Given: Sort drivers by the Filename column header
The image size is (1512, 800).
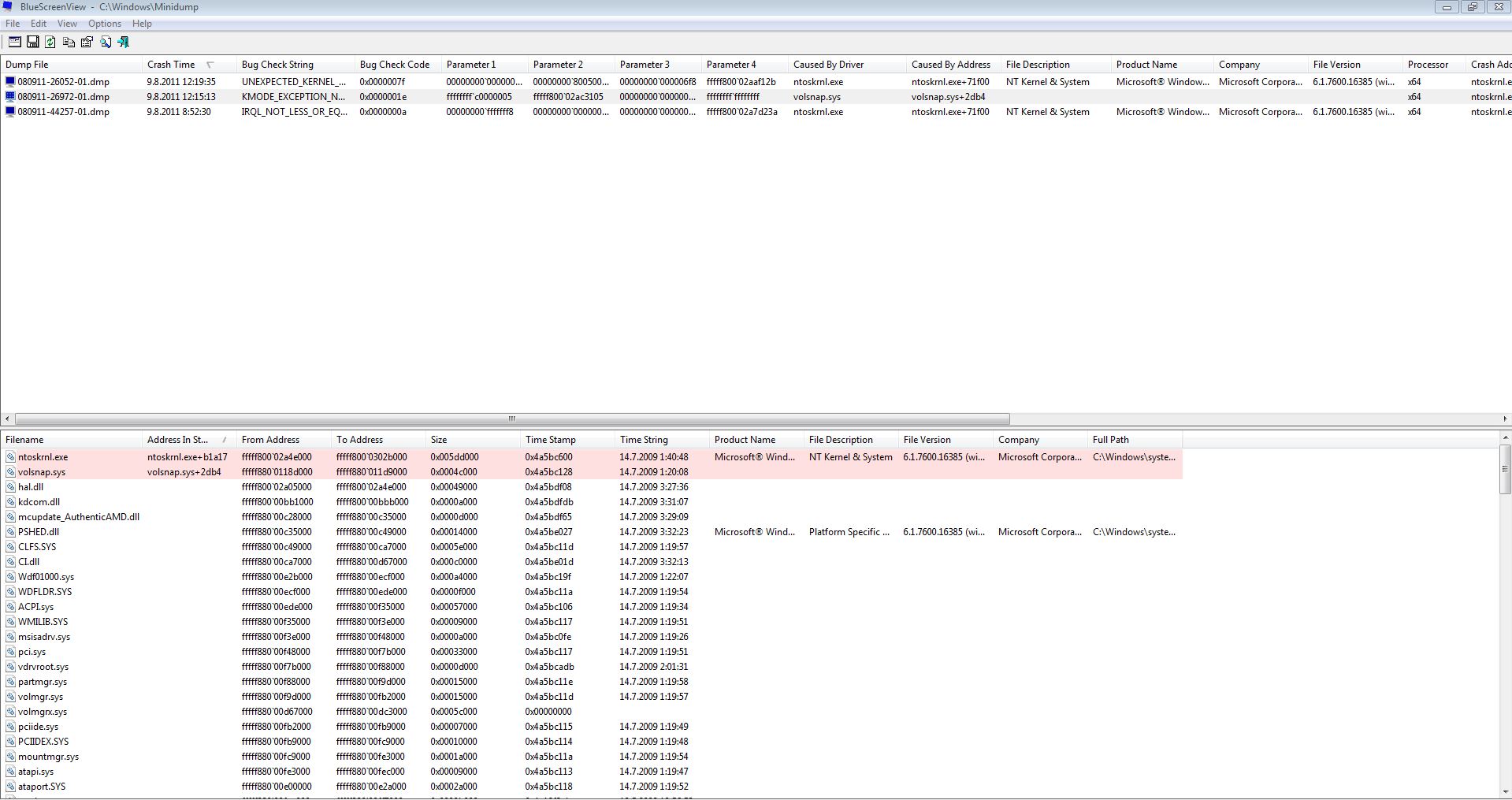Looking at the screenshot, I should coord(71,440).
